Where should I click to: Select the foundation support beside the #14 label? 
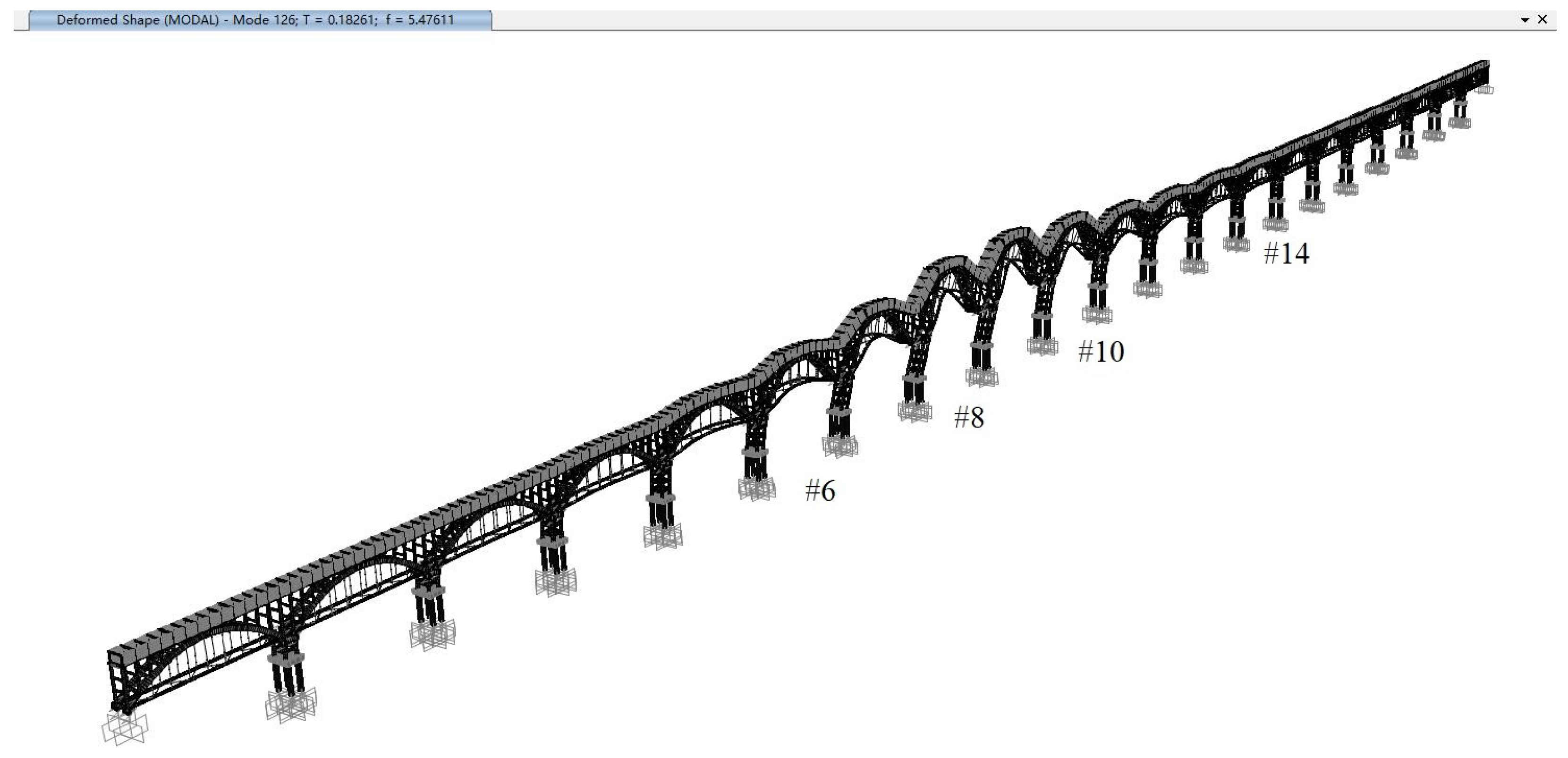tap(1236, 244)
